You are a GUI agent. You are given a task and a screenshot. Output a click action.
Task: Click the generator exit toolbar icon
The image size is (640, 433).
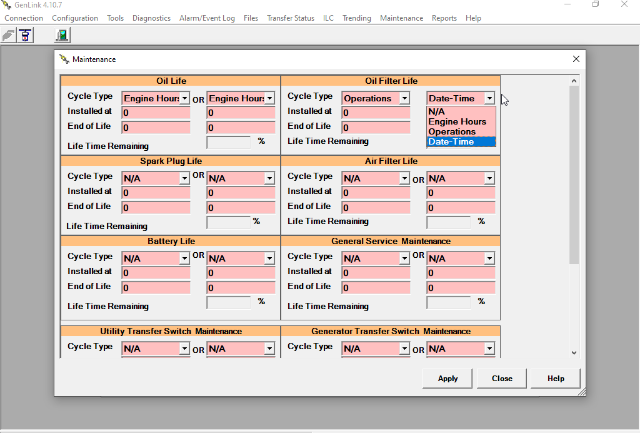pyautogui.click(x=62, y=35)
